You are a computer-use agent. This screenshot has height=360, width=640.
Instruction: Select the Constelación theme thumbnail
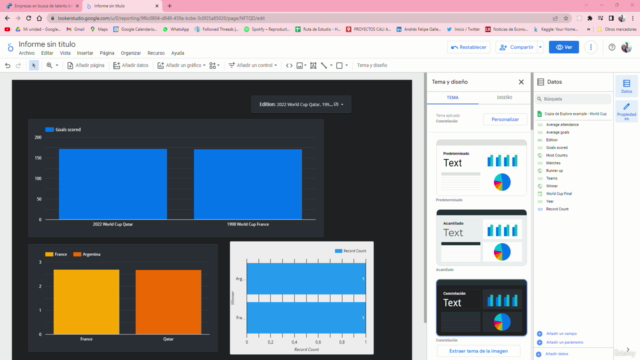pos(481,308)
